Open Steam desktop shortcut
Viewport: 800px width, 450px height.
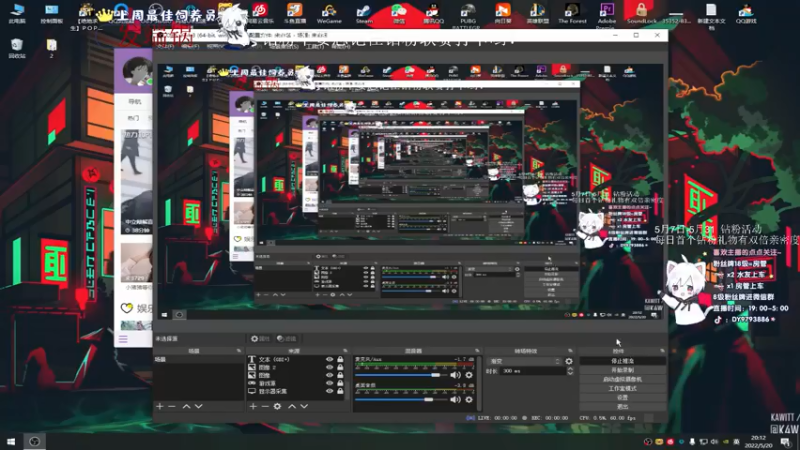pyautogui.click(x=364, y=13)
